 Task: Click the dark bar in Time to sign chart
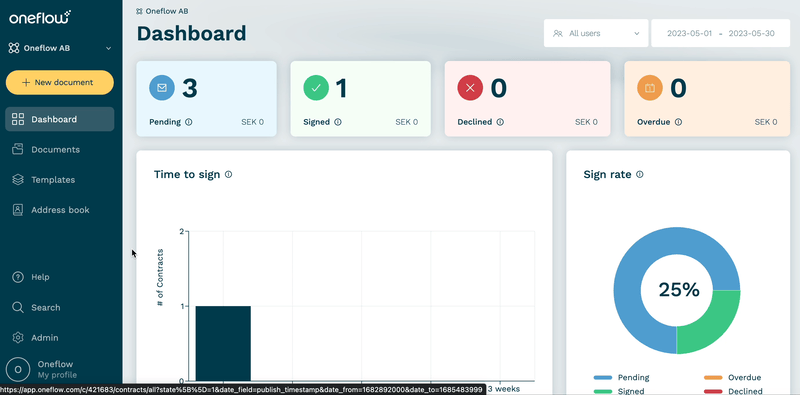[x=223, y=343]
